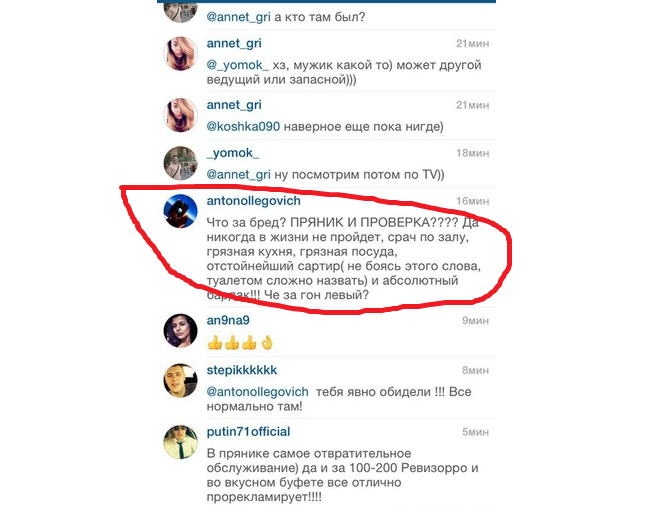Open antonollegovich profile avatar
The image size is (650, 508).
coord(180,211)
